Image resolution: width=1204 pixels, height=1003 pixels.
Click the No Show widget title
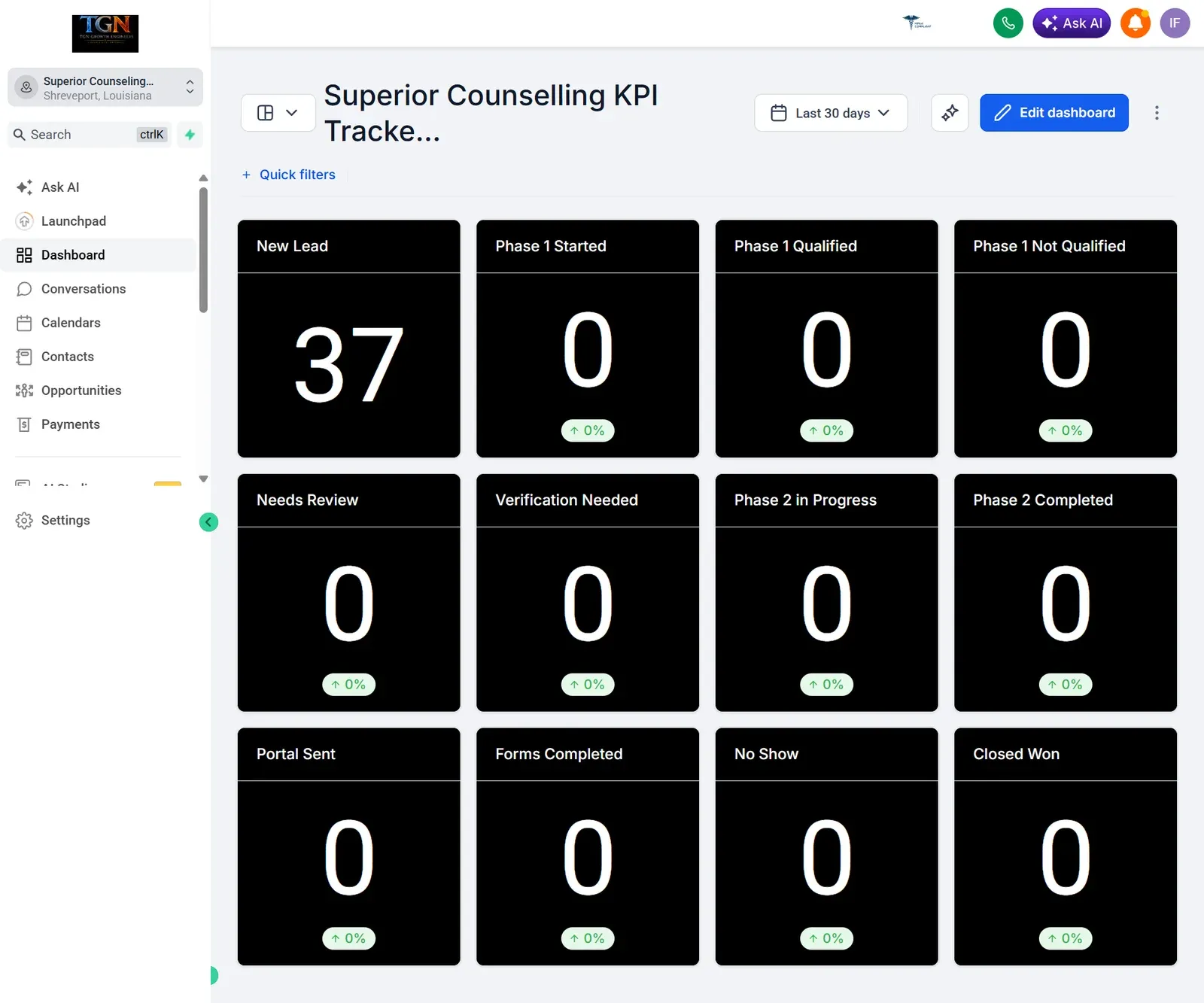coord(766,754)
